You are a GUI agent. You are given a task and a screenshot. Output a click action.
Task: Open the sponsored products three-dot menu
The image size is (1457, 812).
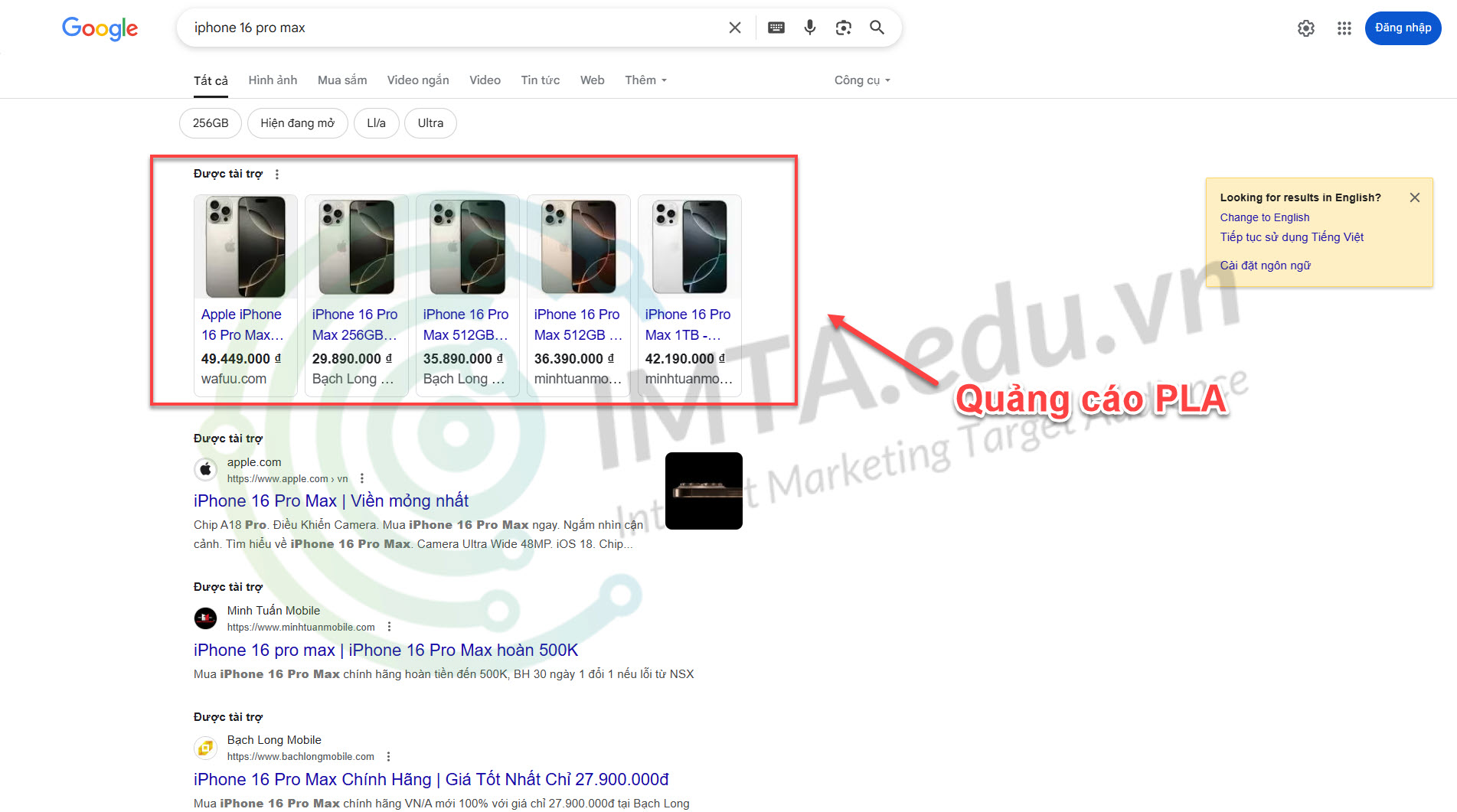point(277,174)
